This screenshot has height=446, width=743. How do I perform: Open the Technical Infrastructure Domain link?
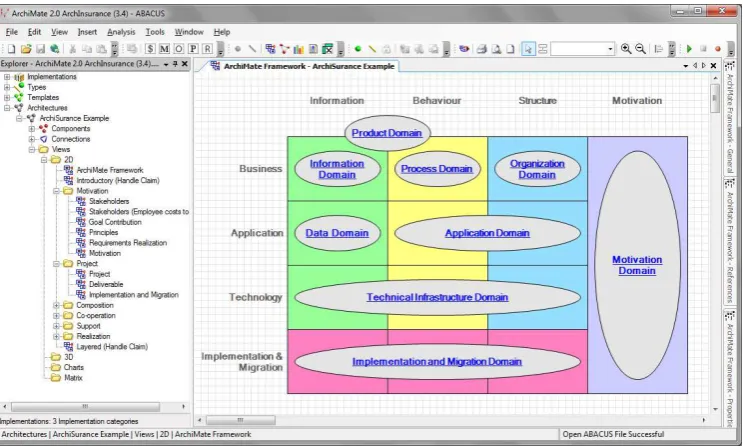tap(437, 297)
